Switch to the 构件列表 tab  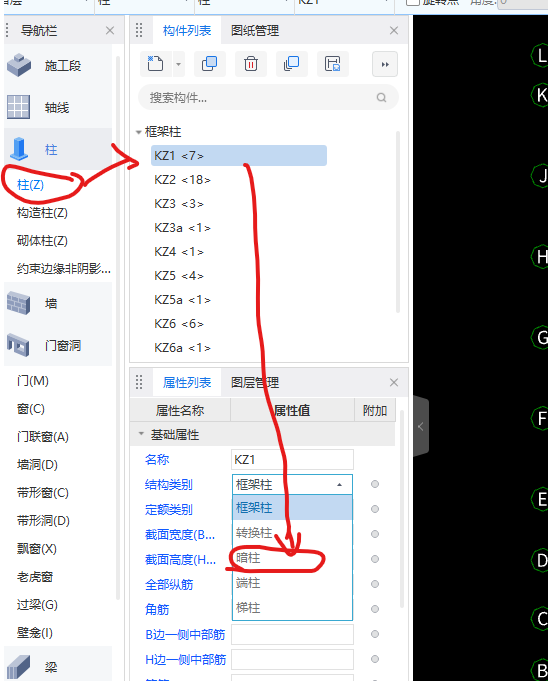187,30
